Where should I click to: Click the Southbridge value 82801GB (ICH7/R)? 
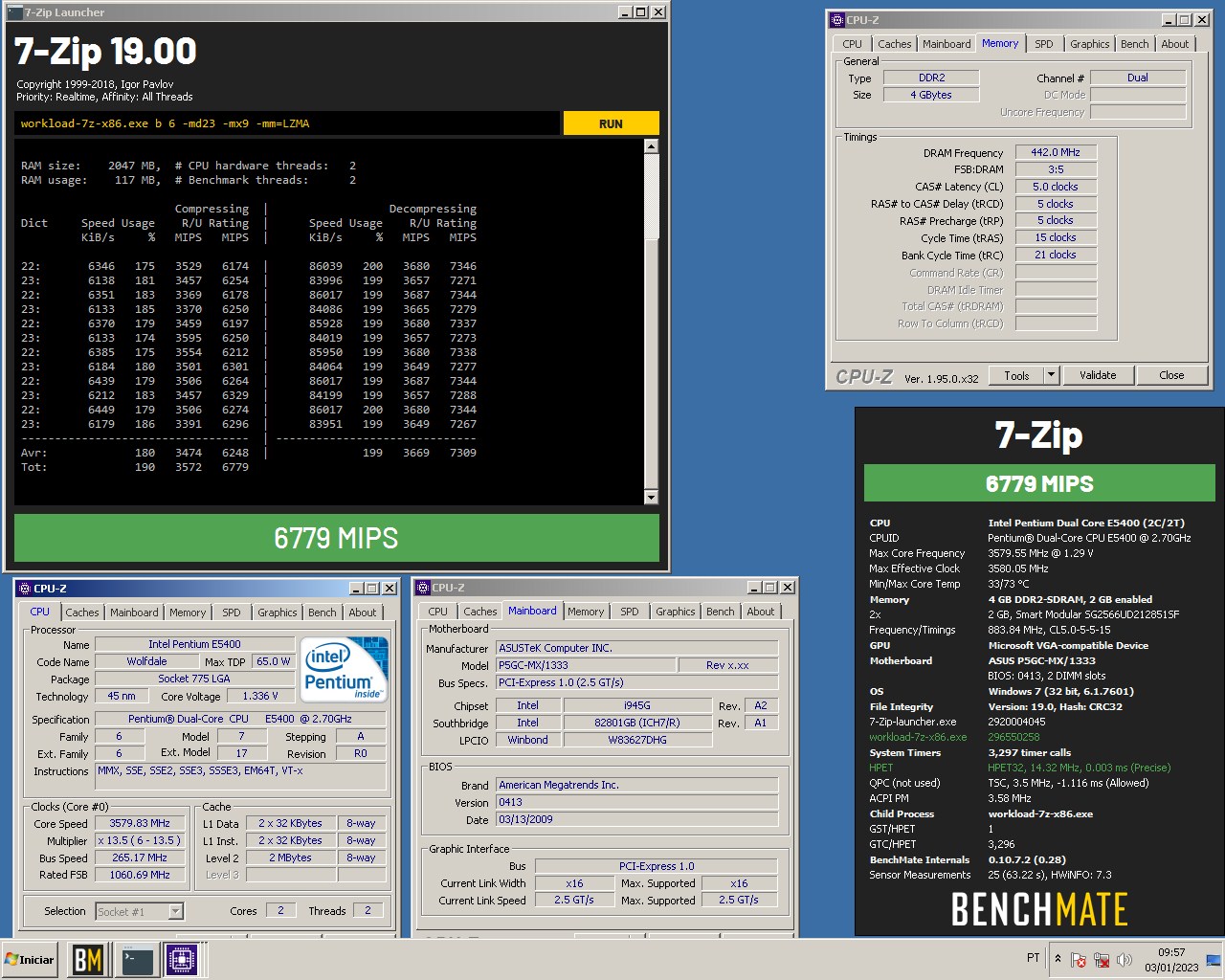pyautogui.click(x=637, y=723)
